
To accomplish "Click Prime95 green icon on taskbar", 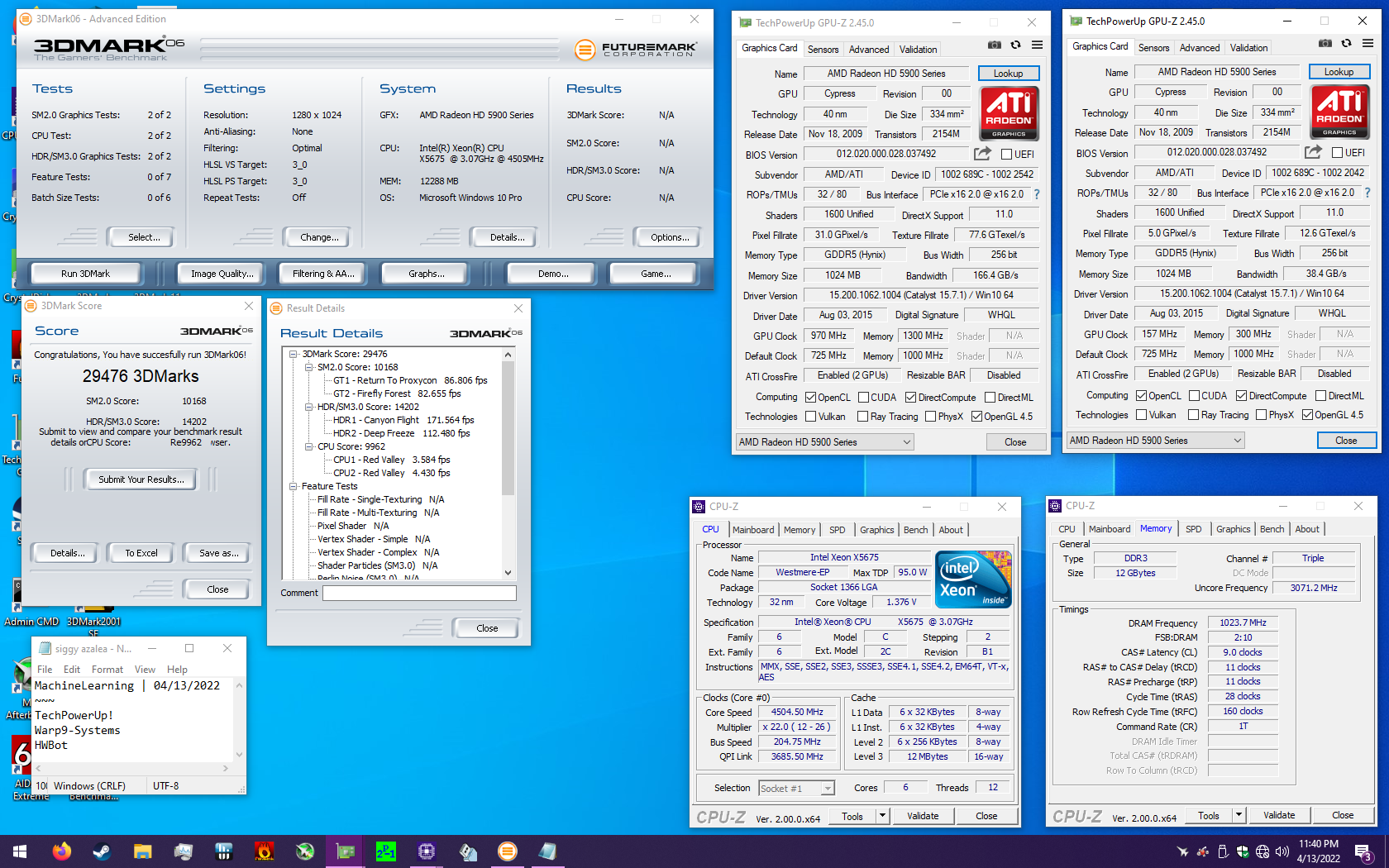I will pyautogui.click(x=386, y=851).
